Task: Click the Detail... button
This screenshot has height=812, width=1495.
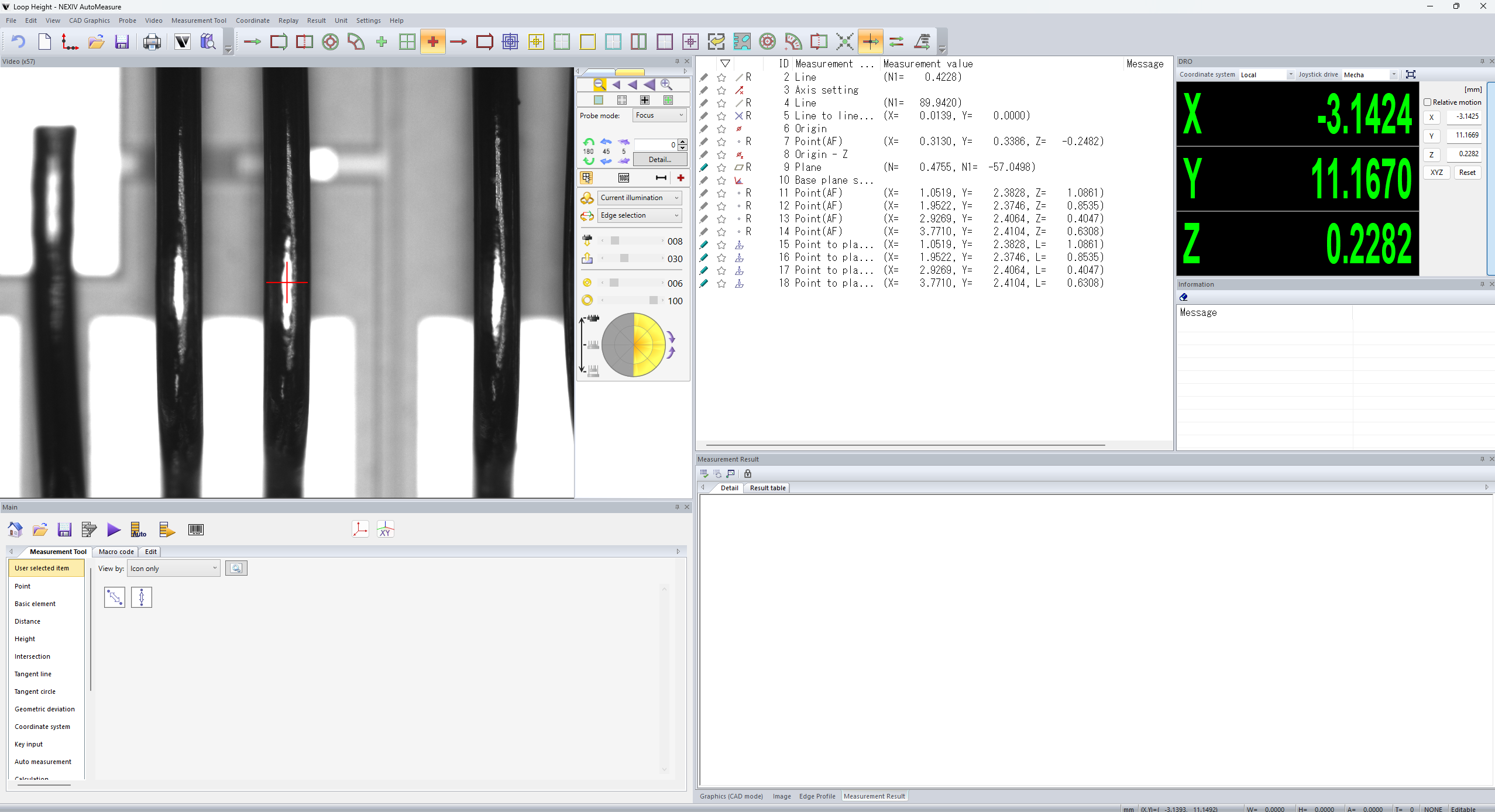Action: pyautogui.click(x=660, y=160)
